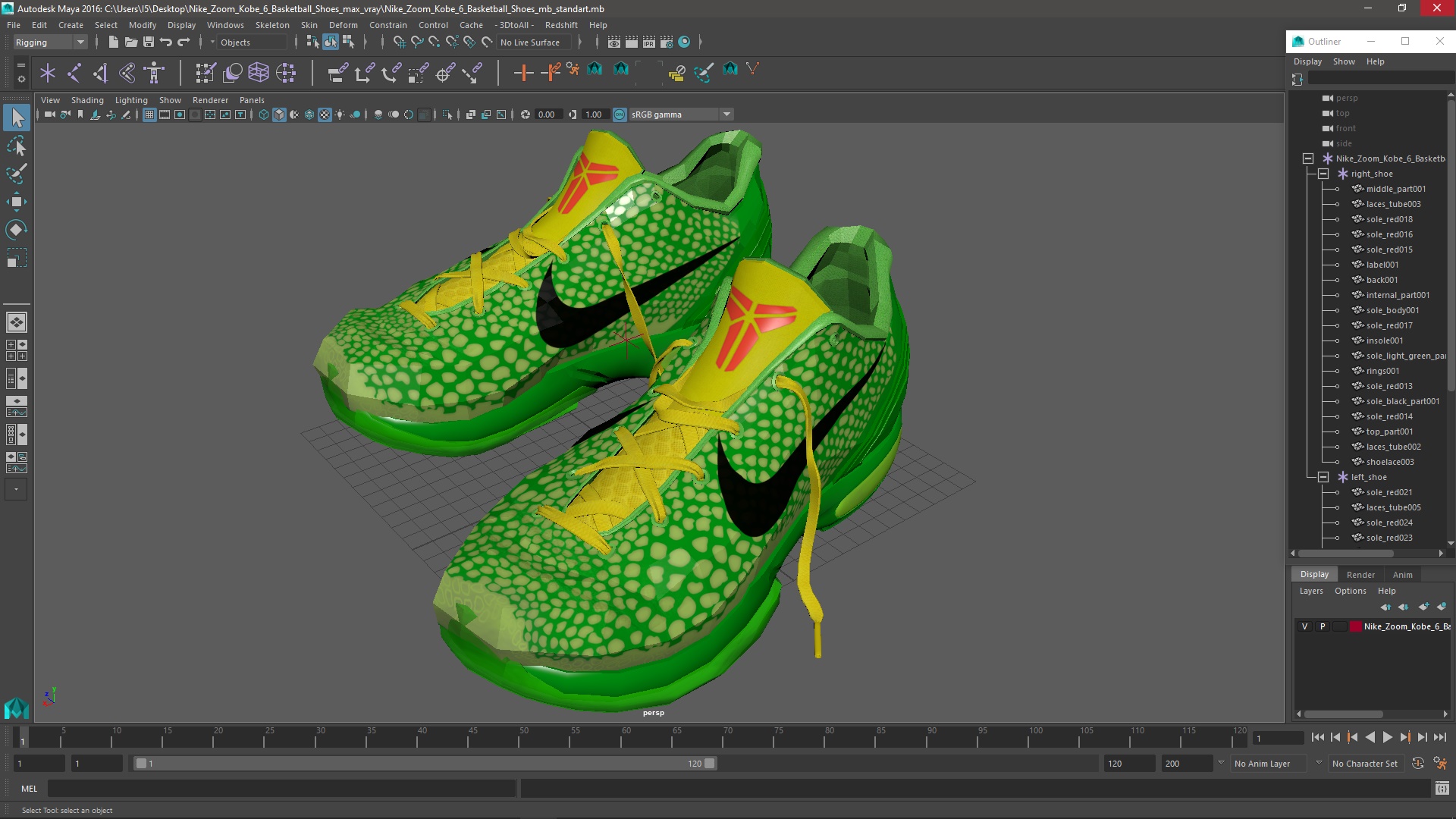Screen dimensions: 1456x819
Task: Toggle viewport grid display
Action: [149, 115]
